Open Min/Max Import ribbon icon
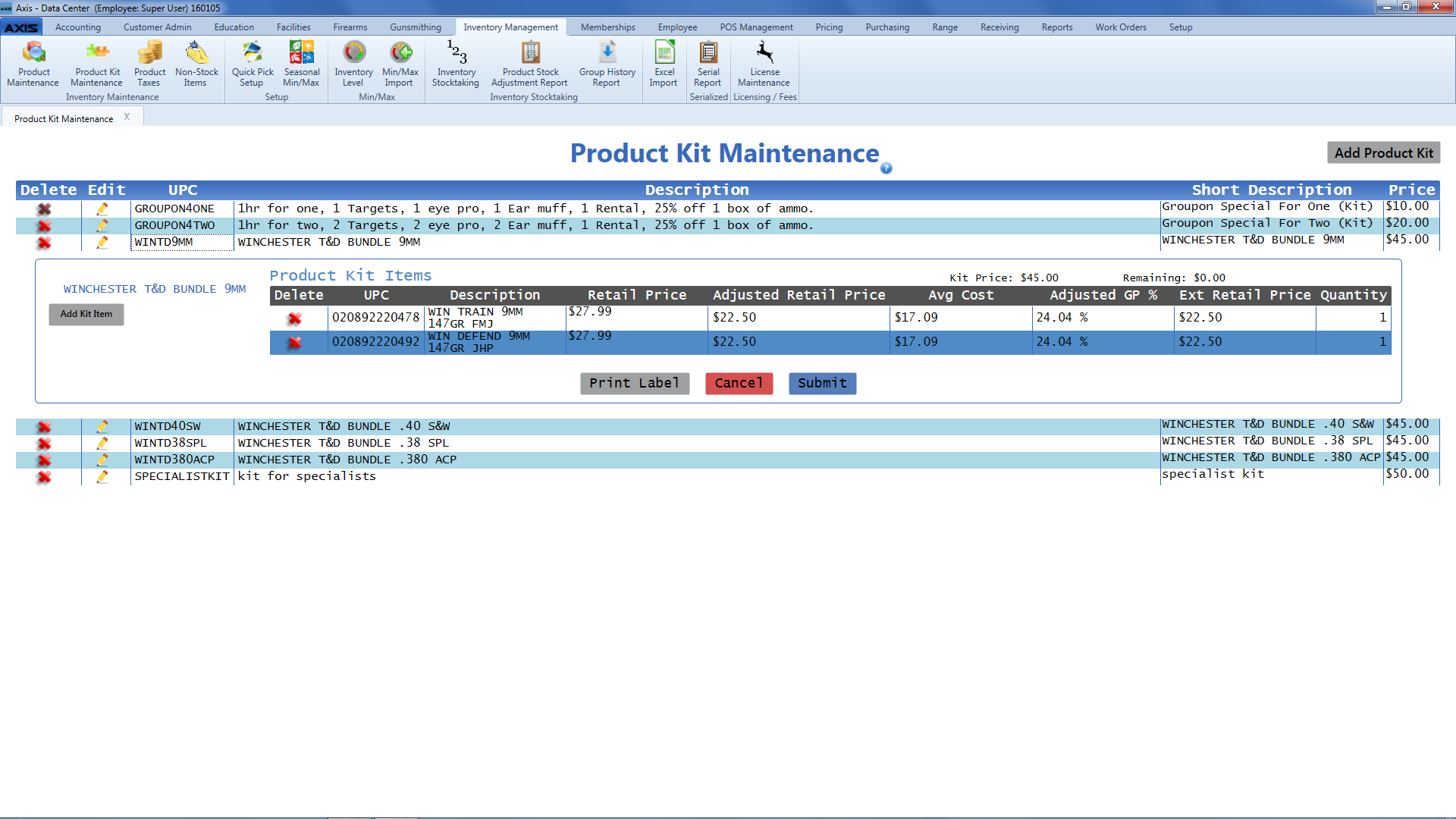The image size is (1456, 819). (400, 64)
